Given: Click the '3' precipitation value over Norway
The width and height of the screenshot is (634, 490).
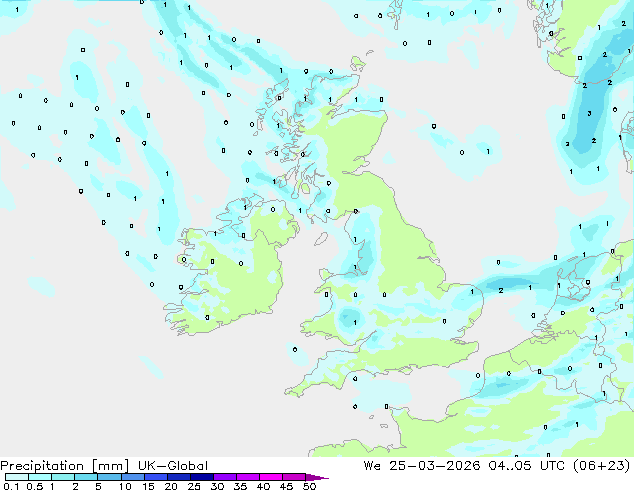Looking at the screenshot, I should tap(590, 114).
